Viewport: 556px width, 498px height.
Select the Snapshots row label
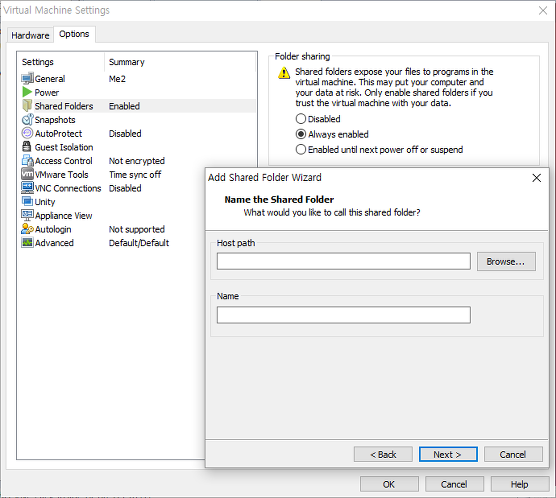pos(55,120)
